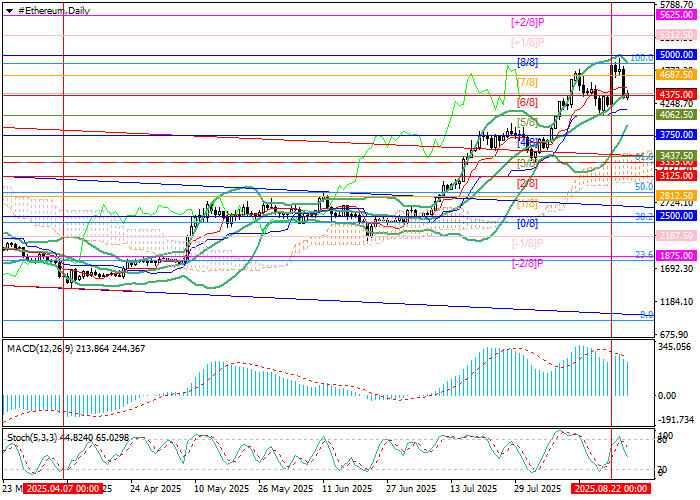This screenshot has width=700, height=500.
Task: Click the 26 May 2025 date label
Action: [x=284, y=489]
